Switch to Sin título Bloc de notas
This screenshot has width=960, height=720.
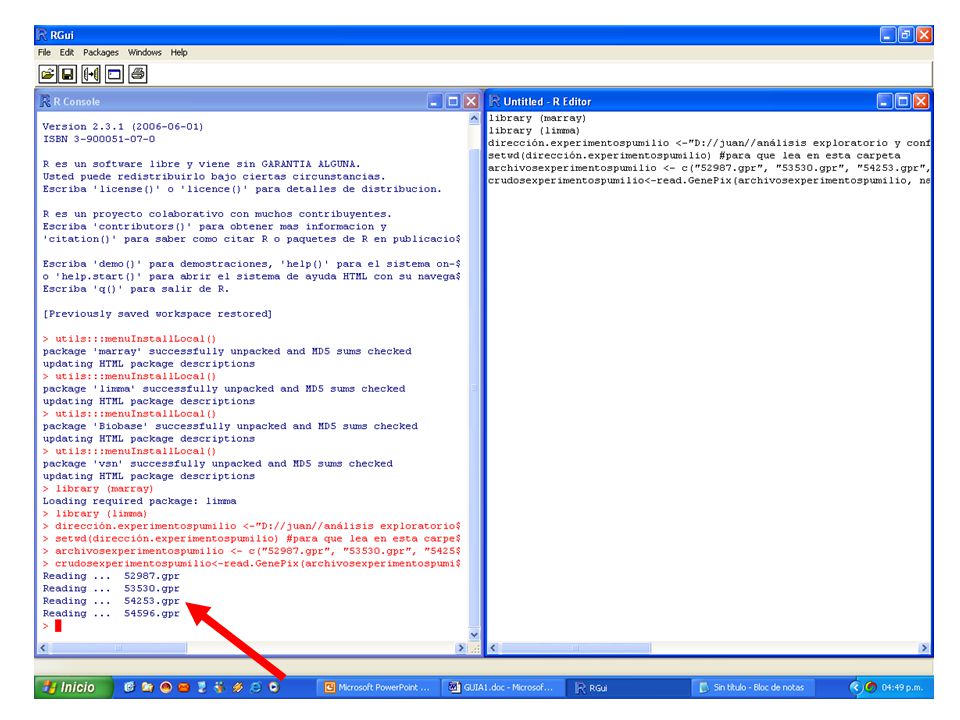tap(752, 688)
